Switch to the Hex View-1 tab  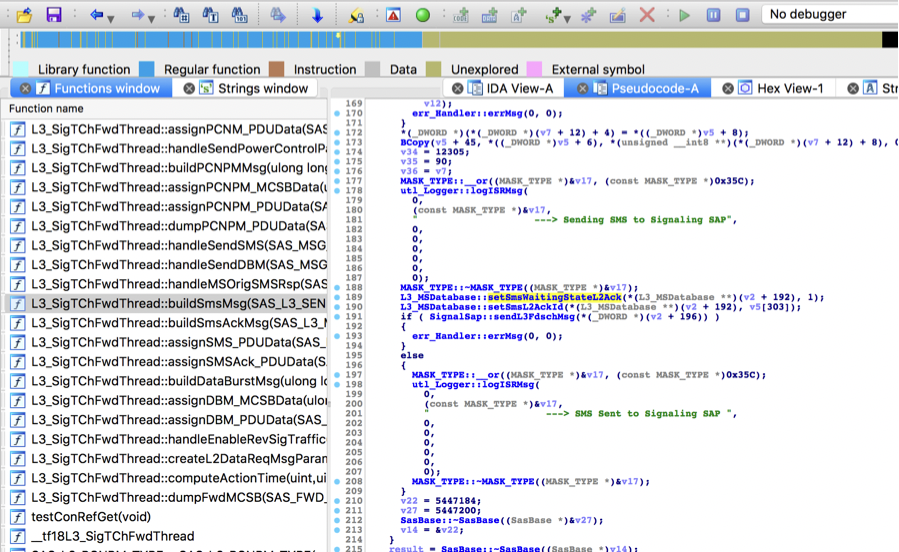tap(790, 88)
